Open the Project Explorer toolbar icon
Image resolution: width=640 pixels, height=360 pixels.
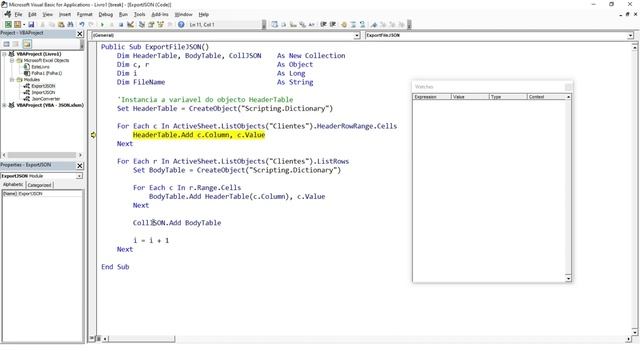click(x=141, y=24)
